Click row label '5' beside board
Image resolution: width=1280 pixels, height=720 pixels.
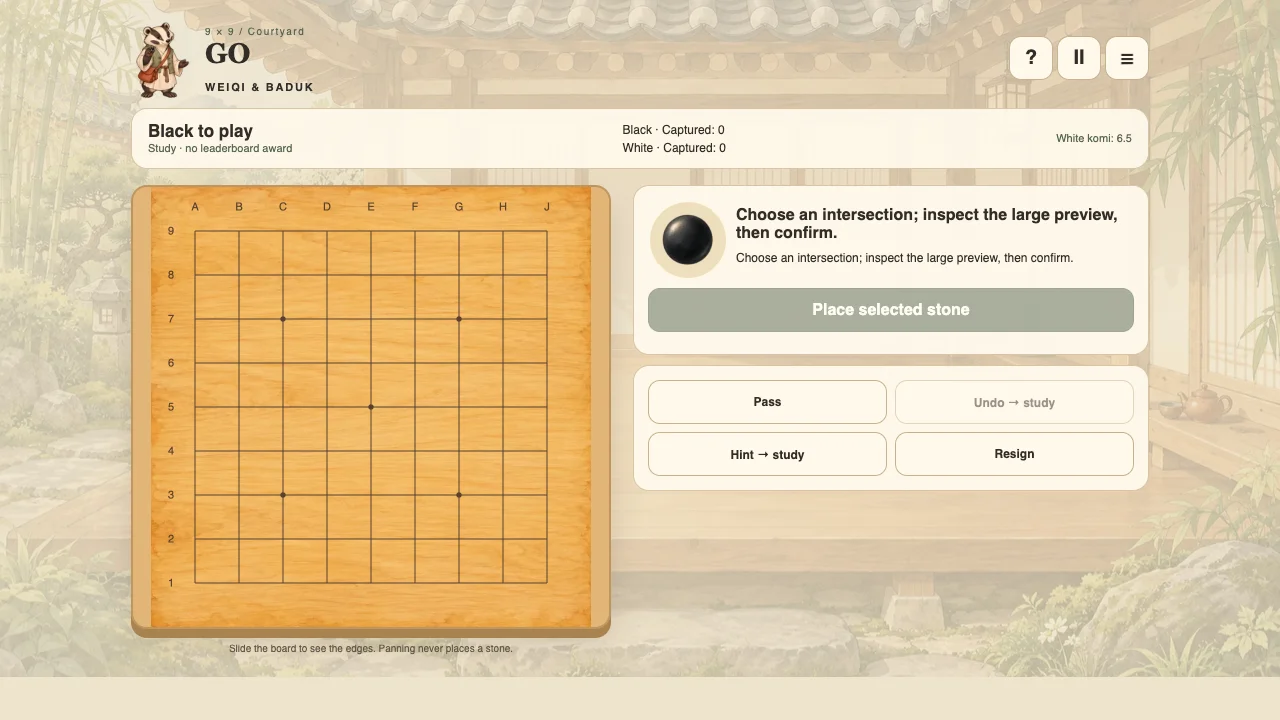[x=171, y=407]
